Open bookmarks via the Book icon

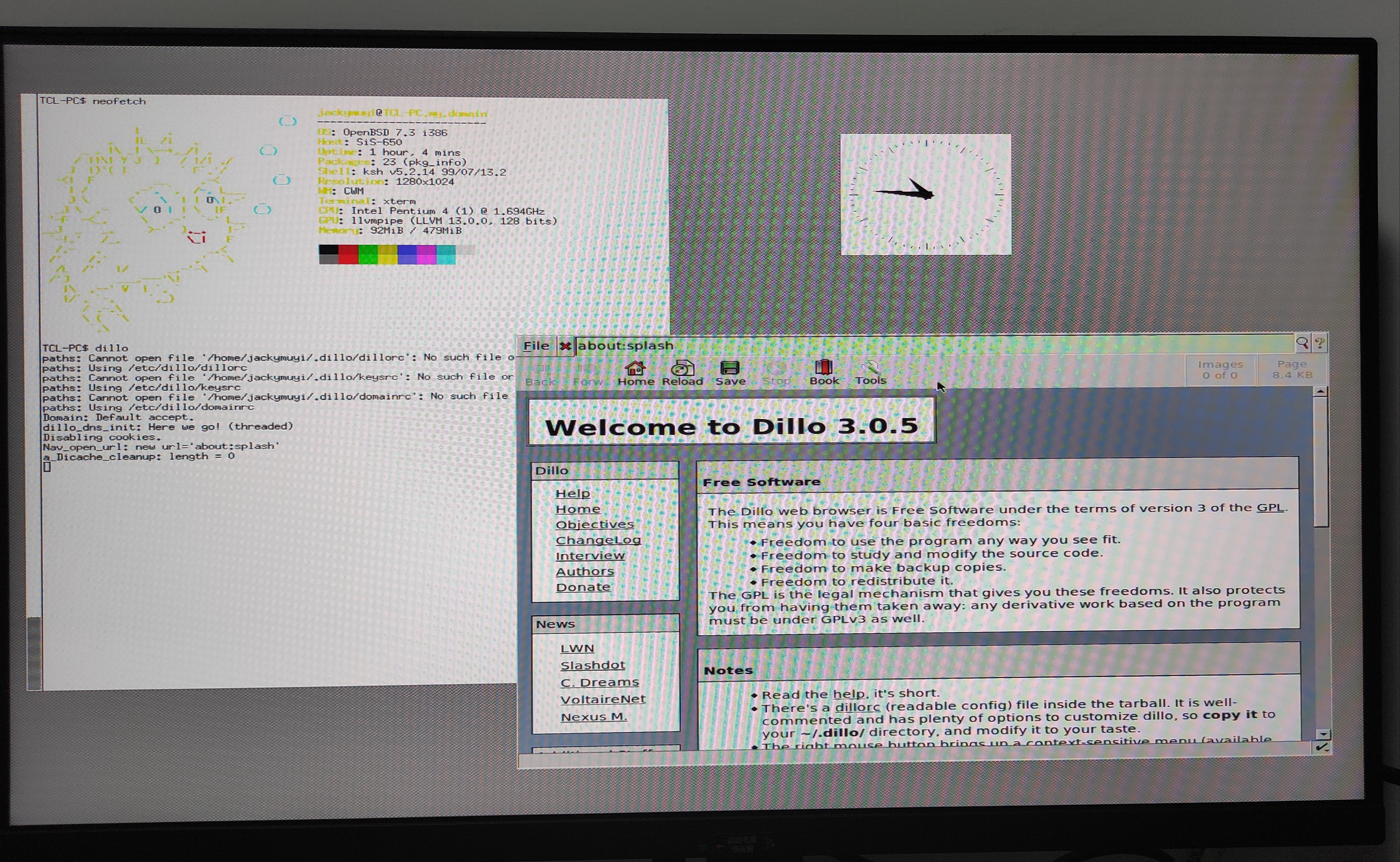(824, 373)
